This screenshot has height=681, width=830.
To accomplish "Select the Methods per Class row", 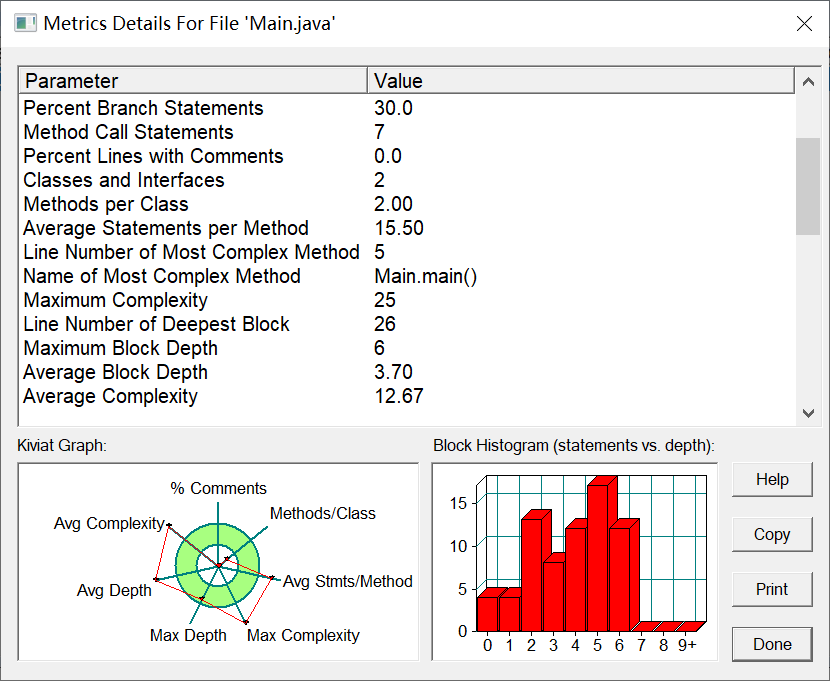I will point(407,204).
